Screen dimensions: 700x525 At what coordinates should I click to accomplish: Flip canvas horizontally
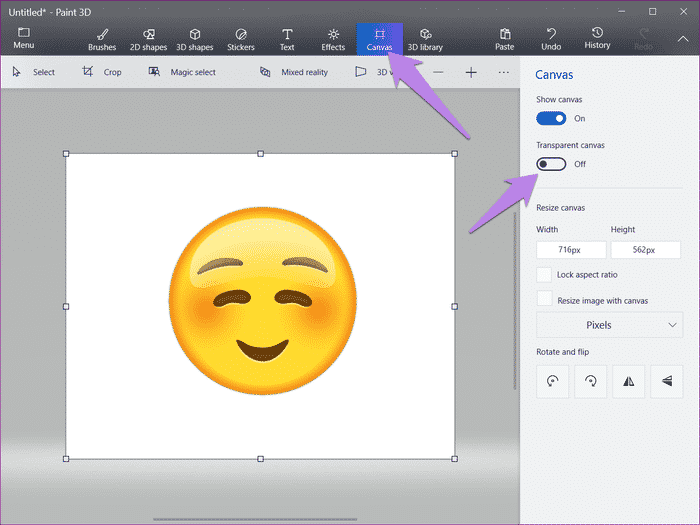[629, 381]
